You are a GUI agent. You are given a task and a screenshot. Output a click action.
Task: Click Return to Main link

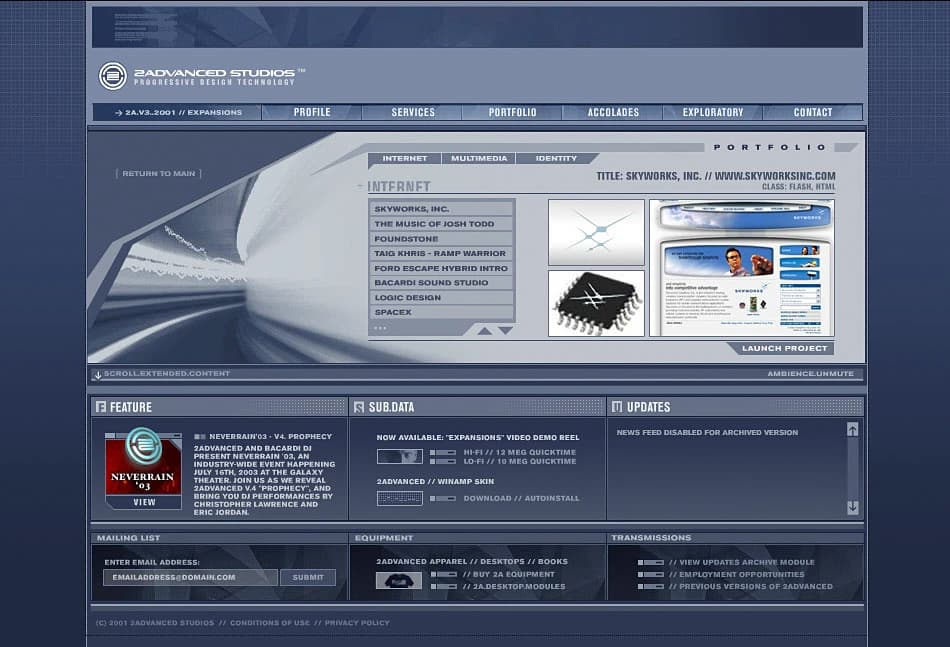[x=159, y=173]
